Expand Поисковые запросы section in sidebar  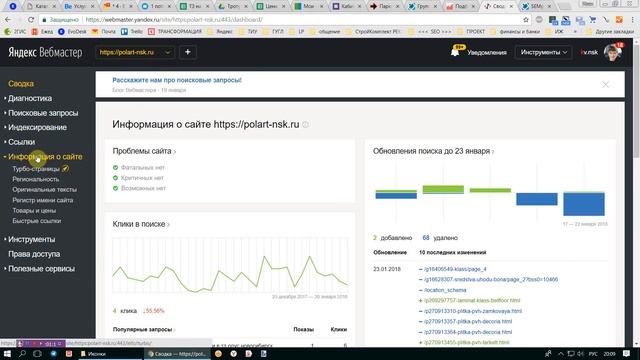[43, 113]
